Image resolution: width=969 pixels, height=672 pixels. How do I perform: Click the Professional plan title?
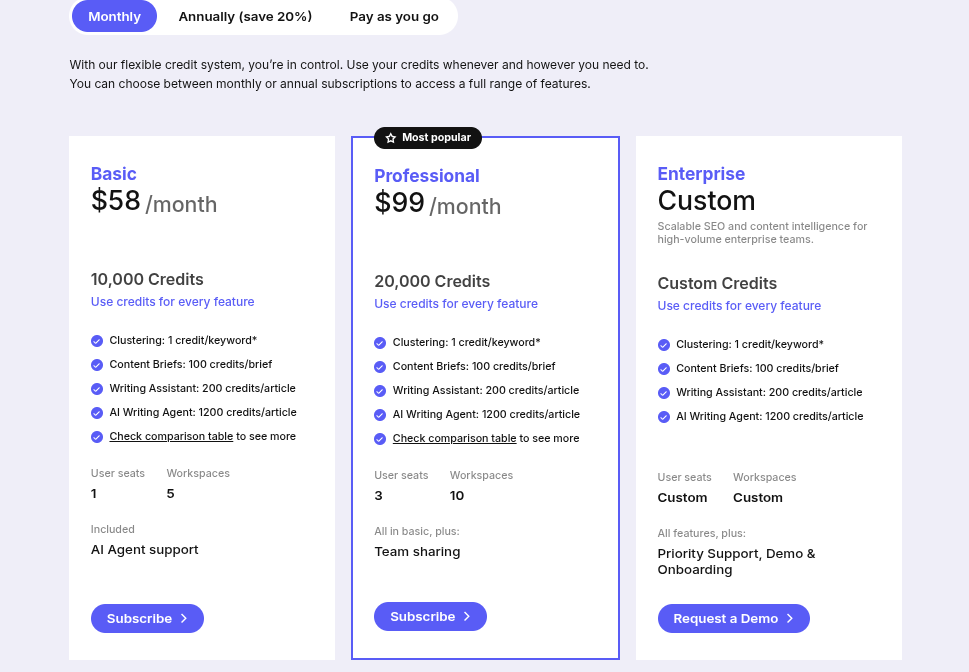pyautogui.click(x=427, y=176)
